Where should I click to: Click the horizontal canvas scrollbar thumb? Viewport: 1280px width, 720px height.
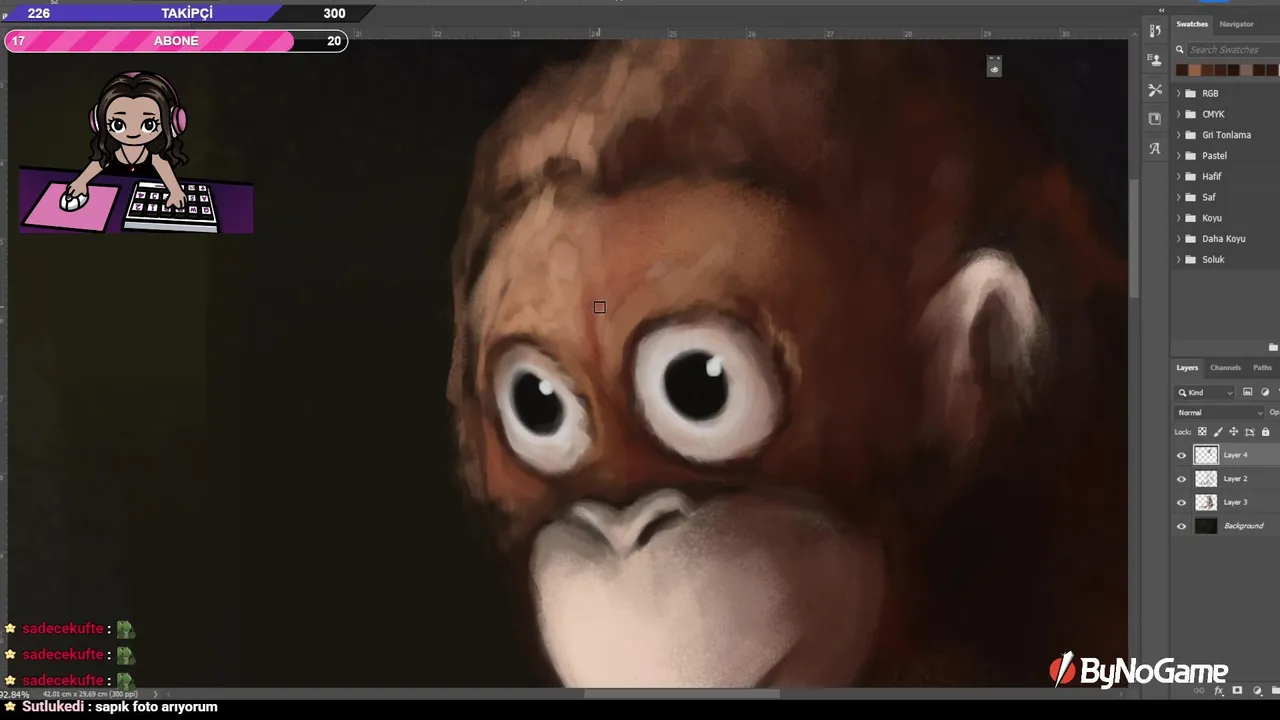681,694
